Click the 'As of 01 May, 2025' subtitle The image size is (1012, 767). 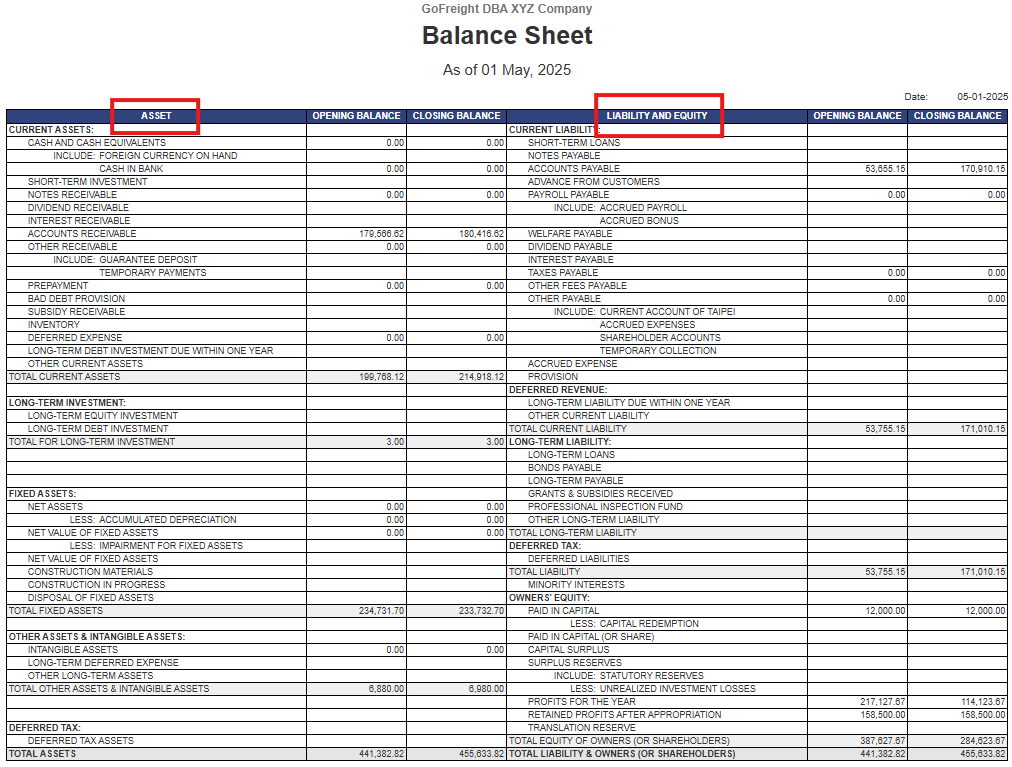coord(506,70)
